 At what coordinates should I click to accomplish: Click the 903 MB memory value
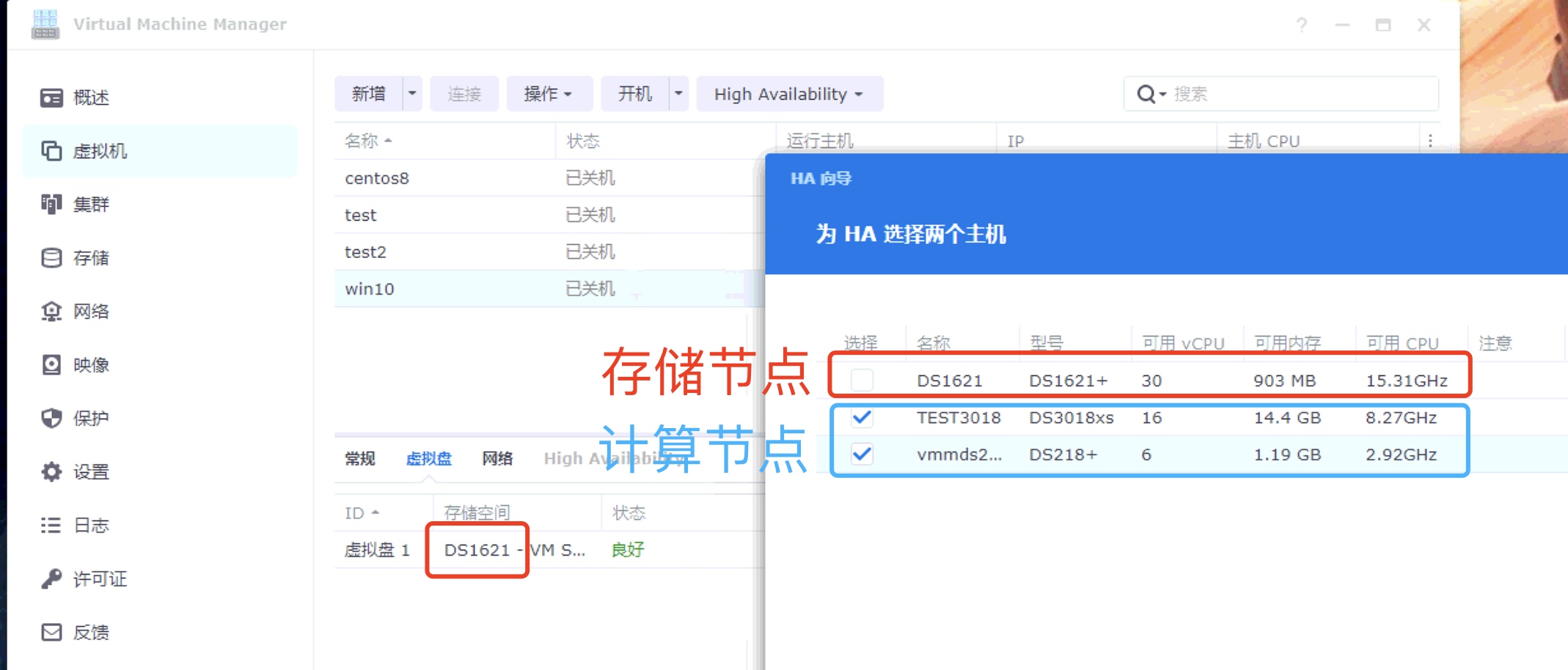click(x=1285, y=380)
